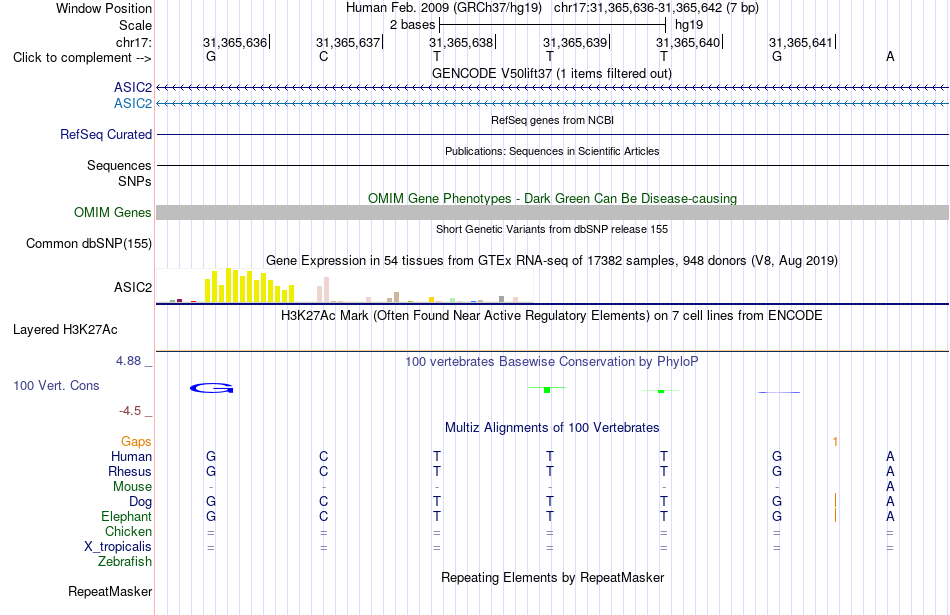Select the Elephant species label
Screen dimensions: 950x615
[126, 516]
